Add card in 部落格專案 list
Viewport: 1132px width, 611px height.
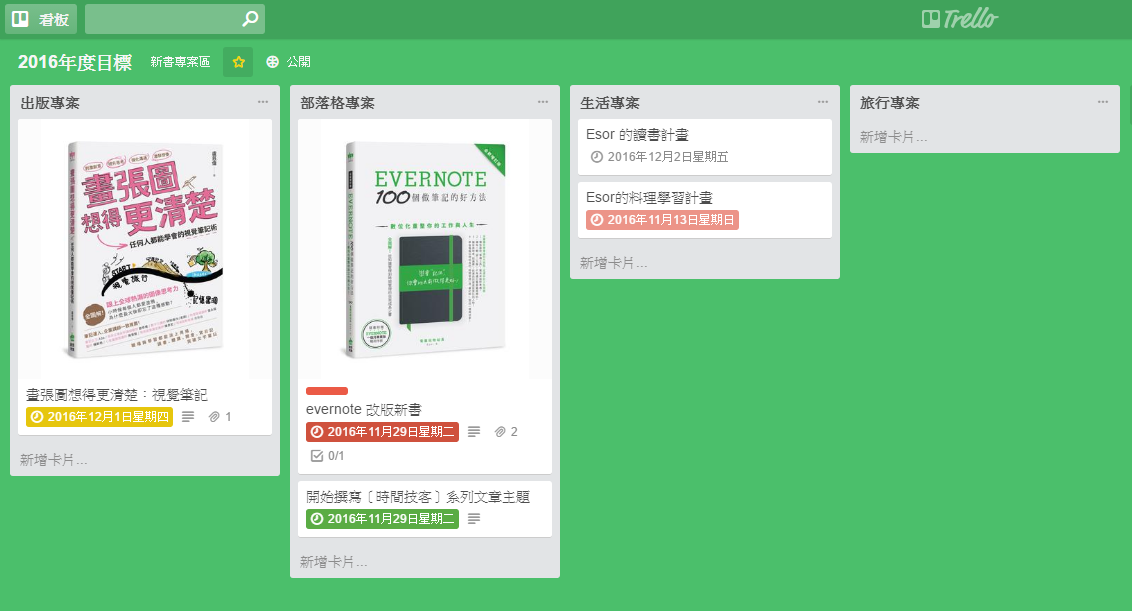tap(334, 562)
